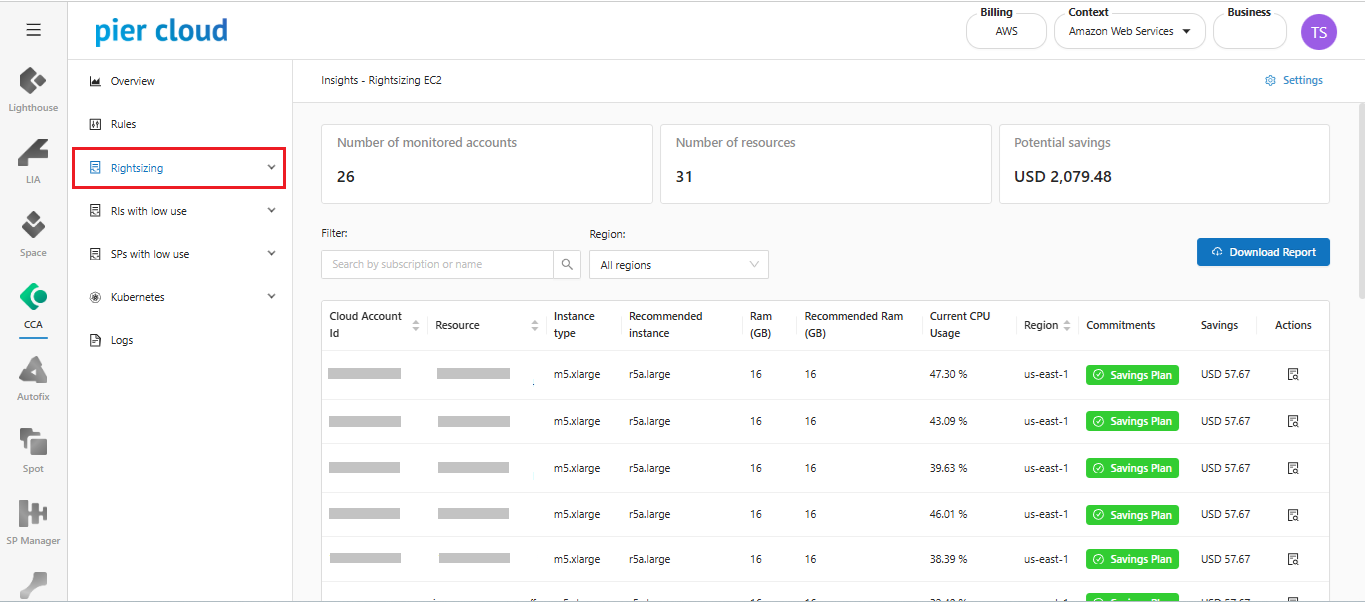Select the LIA module icon

point(33,160)
